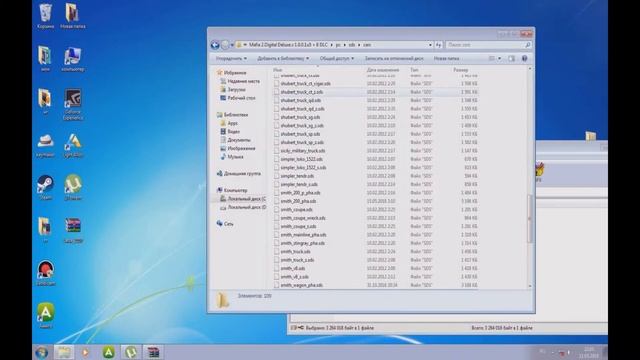Go back with the Explorer back arrow
Viewport: 640px width, 360px height.
(215, 45)
